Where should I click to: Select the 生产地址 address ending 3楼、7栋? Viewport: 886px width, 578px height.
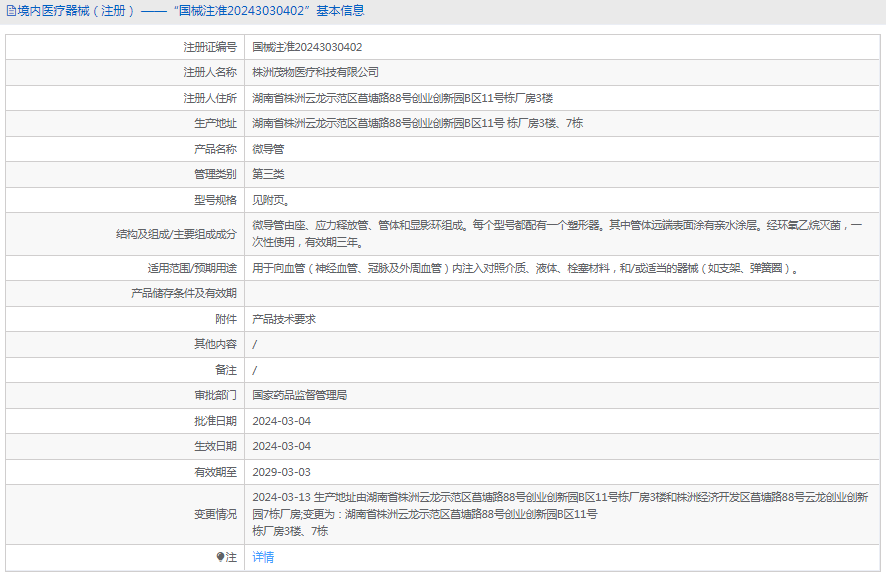point(418,123)
